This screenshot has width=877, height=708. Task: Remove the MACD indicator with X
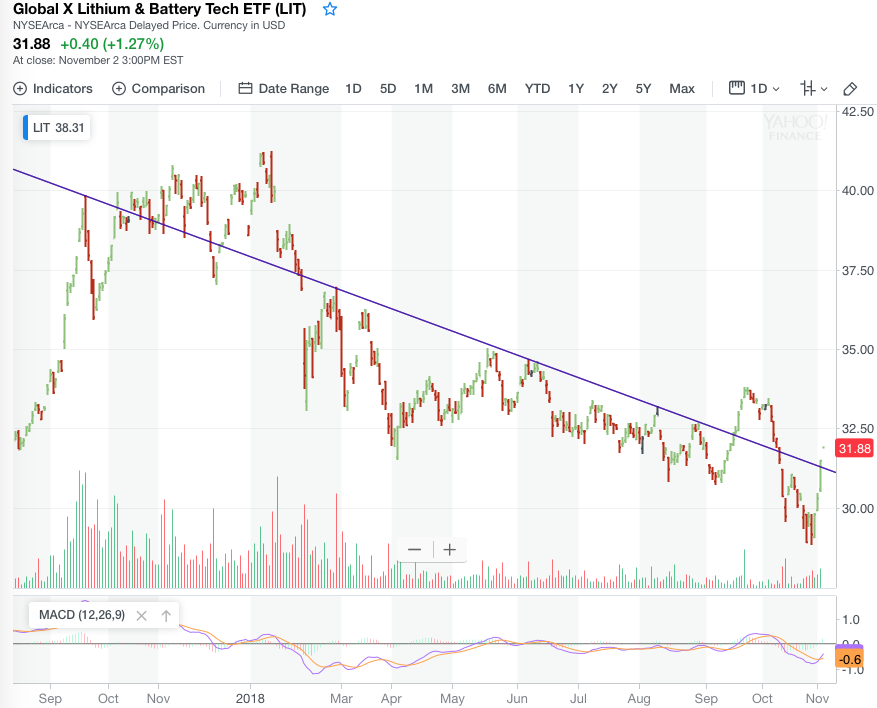(142, 616)
